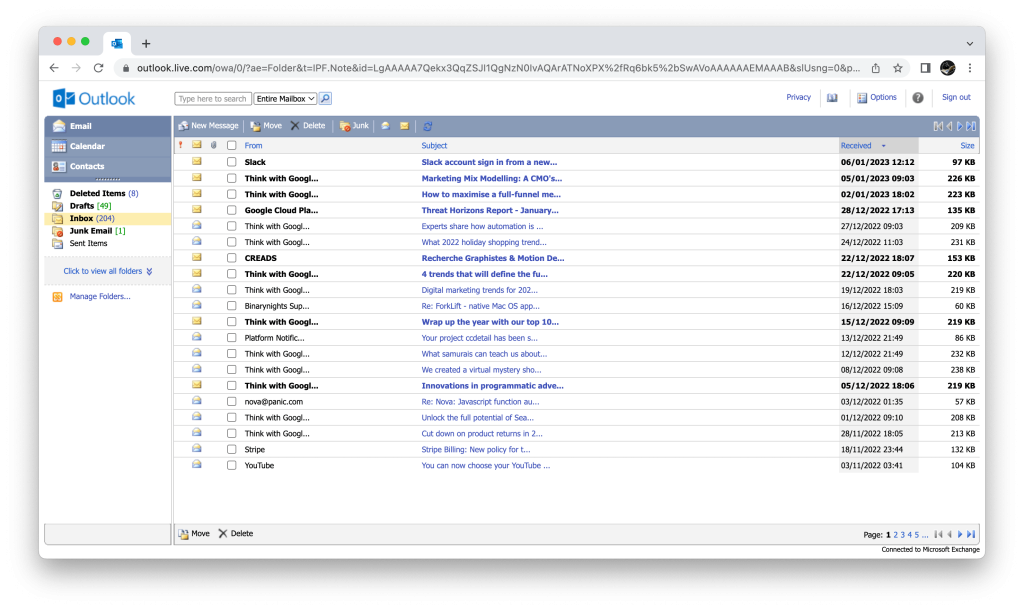1024x610 pixels.
Task: Click Delete in the top toolbar
Action: [x=308, y=126]
